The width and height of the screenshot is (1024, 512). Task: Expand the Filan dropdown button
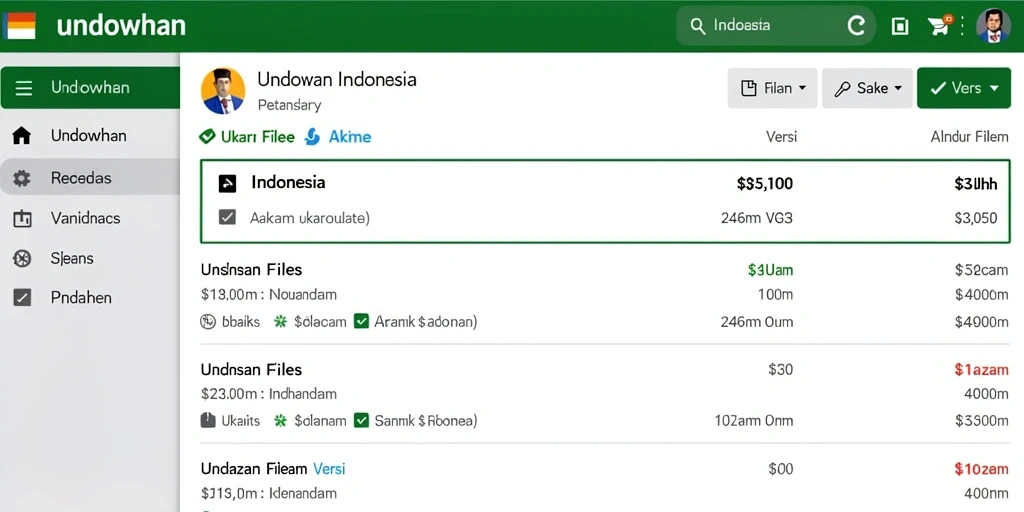point(773,88)
